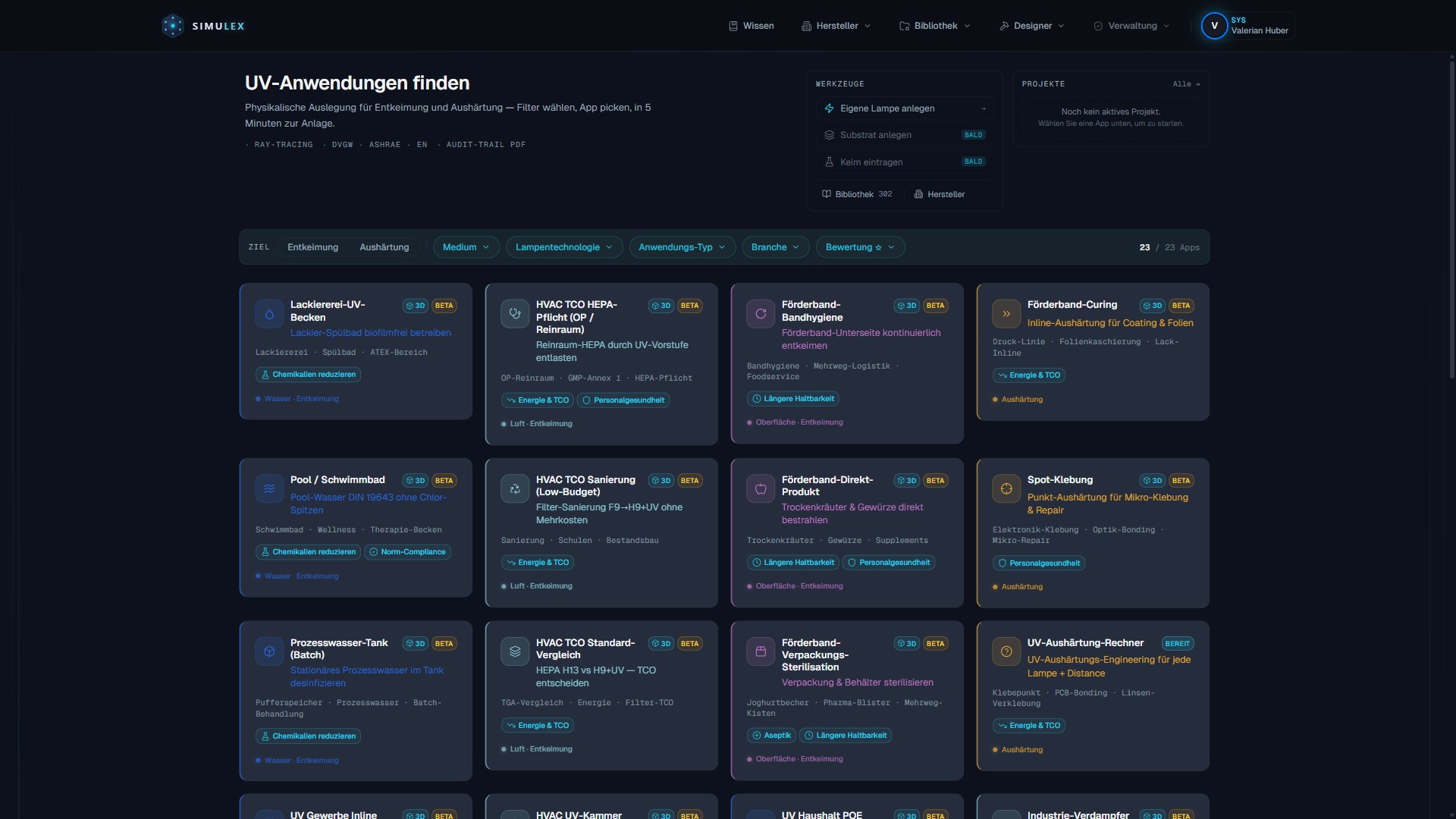The image size is (1456, 819).
Task: Click the user avatar circle V
Action: click(1214, 26)
